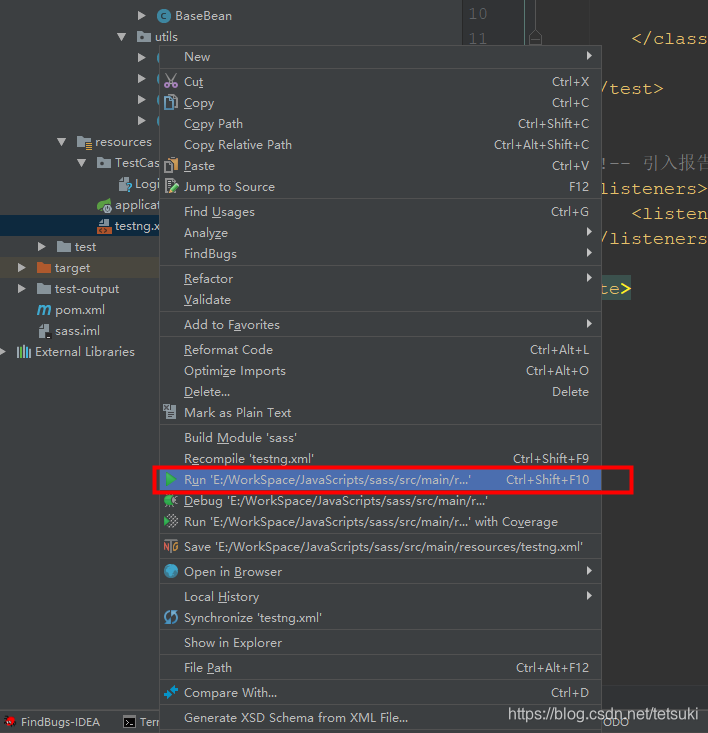Click the fold marker in editor gutter
This screenshot has width=708, height=733.
pos(535,37)
